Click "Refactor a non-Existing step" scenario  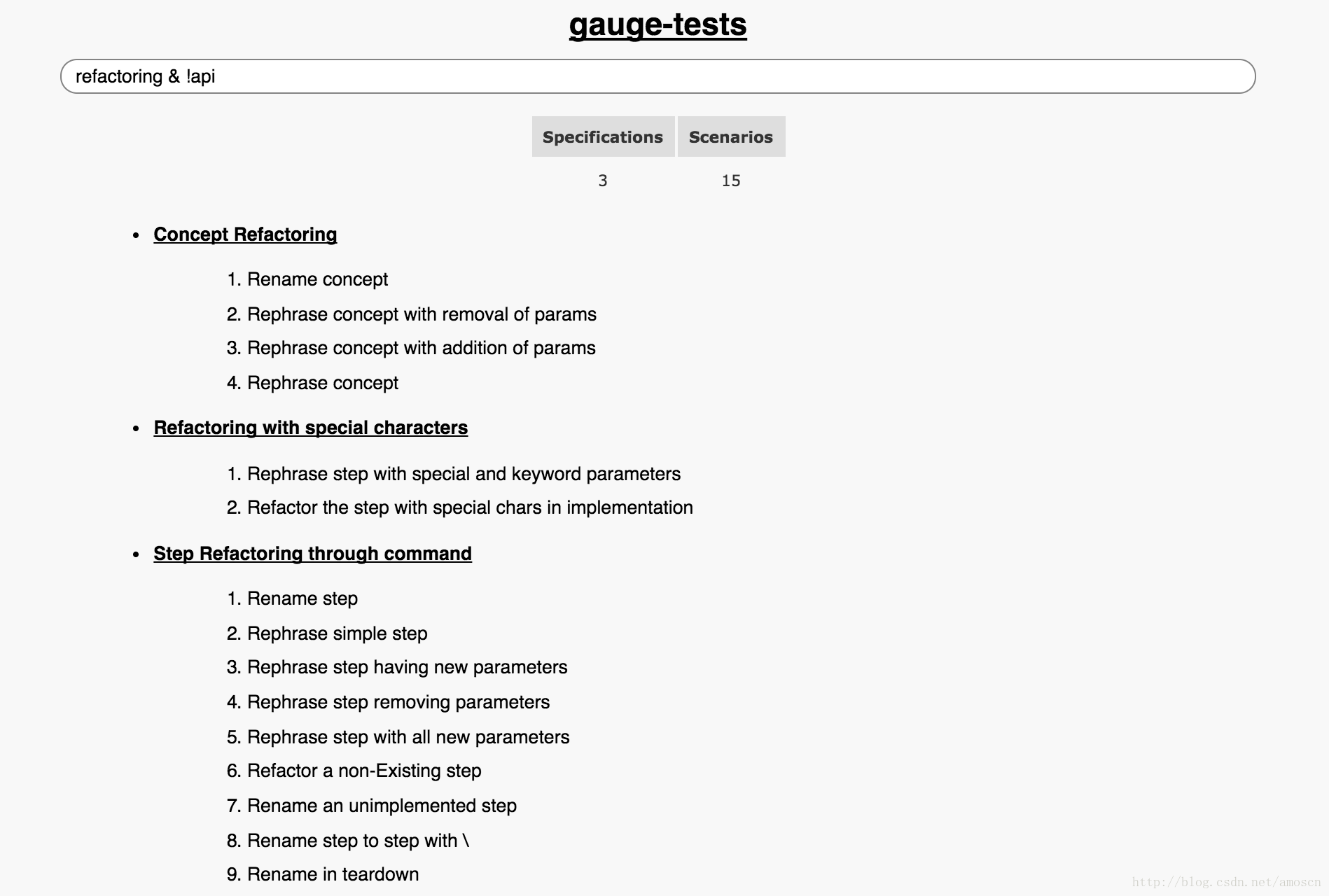tap(364, 771)
